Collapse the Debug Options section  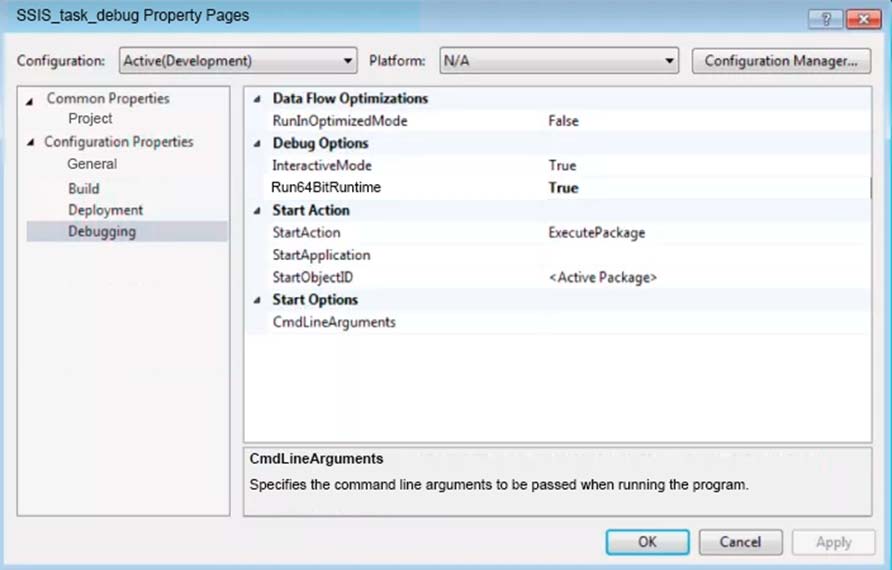pyautogui.click(x=257, y=144)
